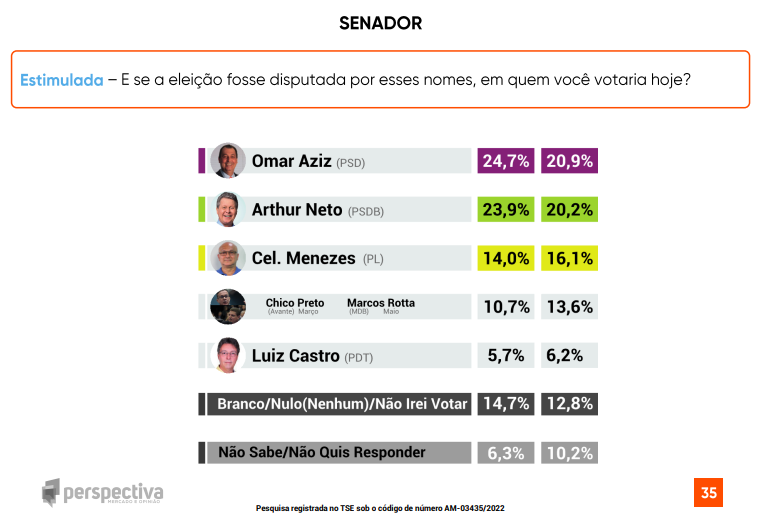Click the Perspectiva logo
This screenshot has height=515, width=761.
(102, 492)
